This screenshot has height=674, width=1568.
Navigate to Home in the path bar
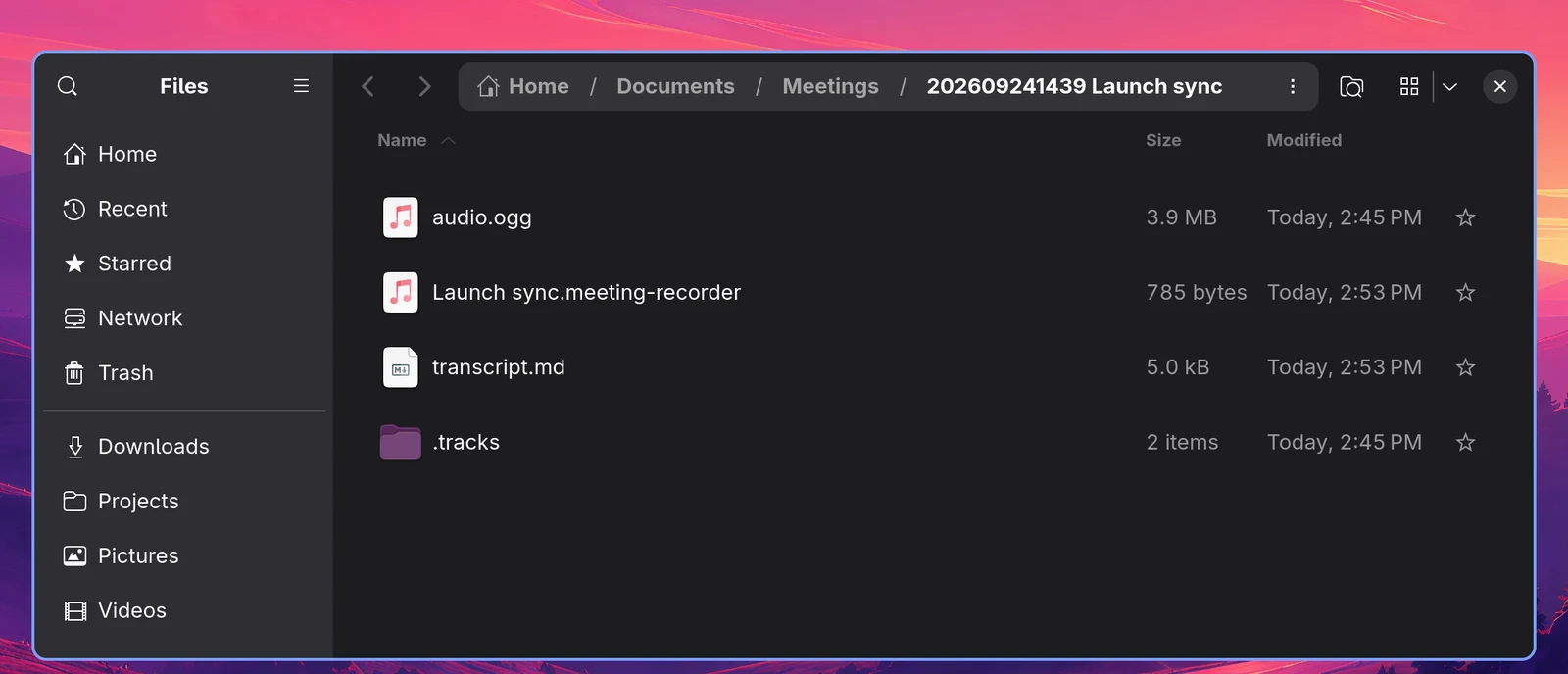pyautogui.click(x=523, y=86)
